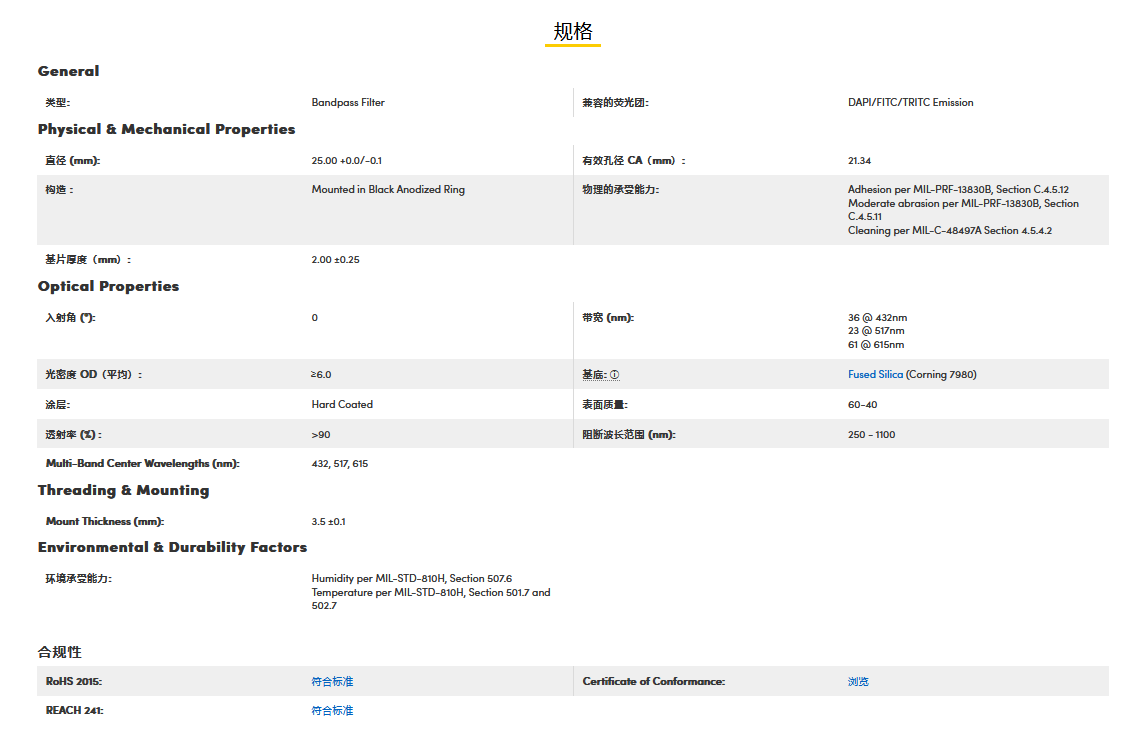Viewport: 1122px width, 740px height.
Task: Click Environmental & Durability Factors heading
Action: (x=172, y=547)
